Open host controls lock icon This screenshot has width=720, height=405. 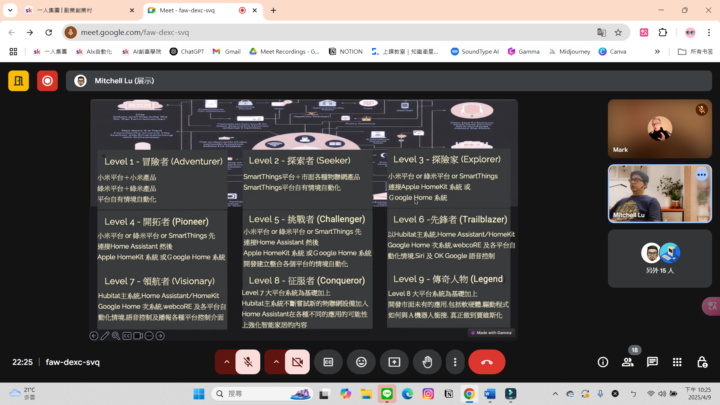(x=702, y=362)
